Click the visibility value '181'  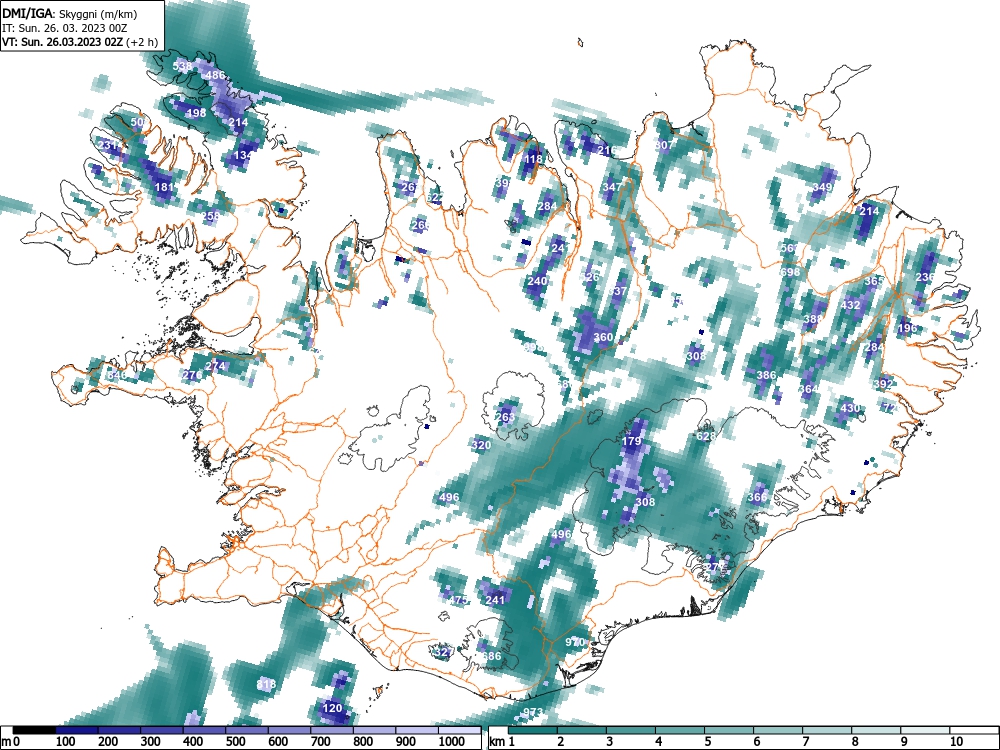click(165, 188)
